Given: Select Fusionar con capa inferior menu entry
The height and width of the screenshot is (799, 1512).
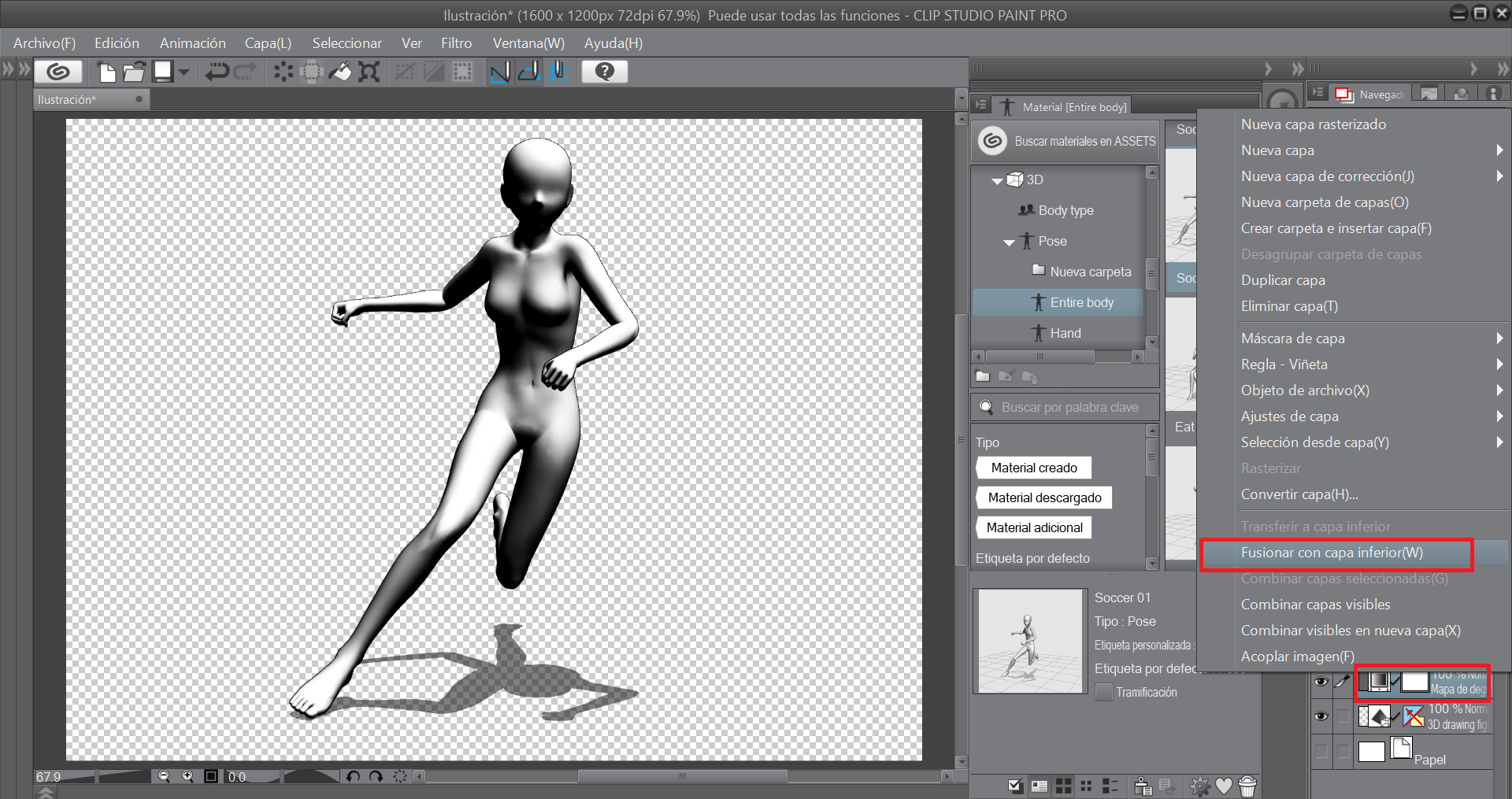Looking at the screenshot, I should click(x=1353, y=553).
